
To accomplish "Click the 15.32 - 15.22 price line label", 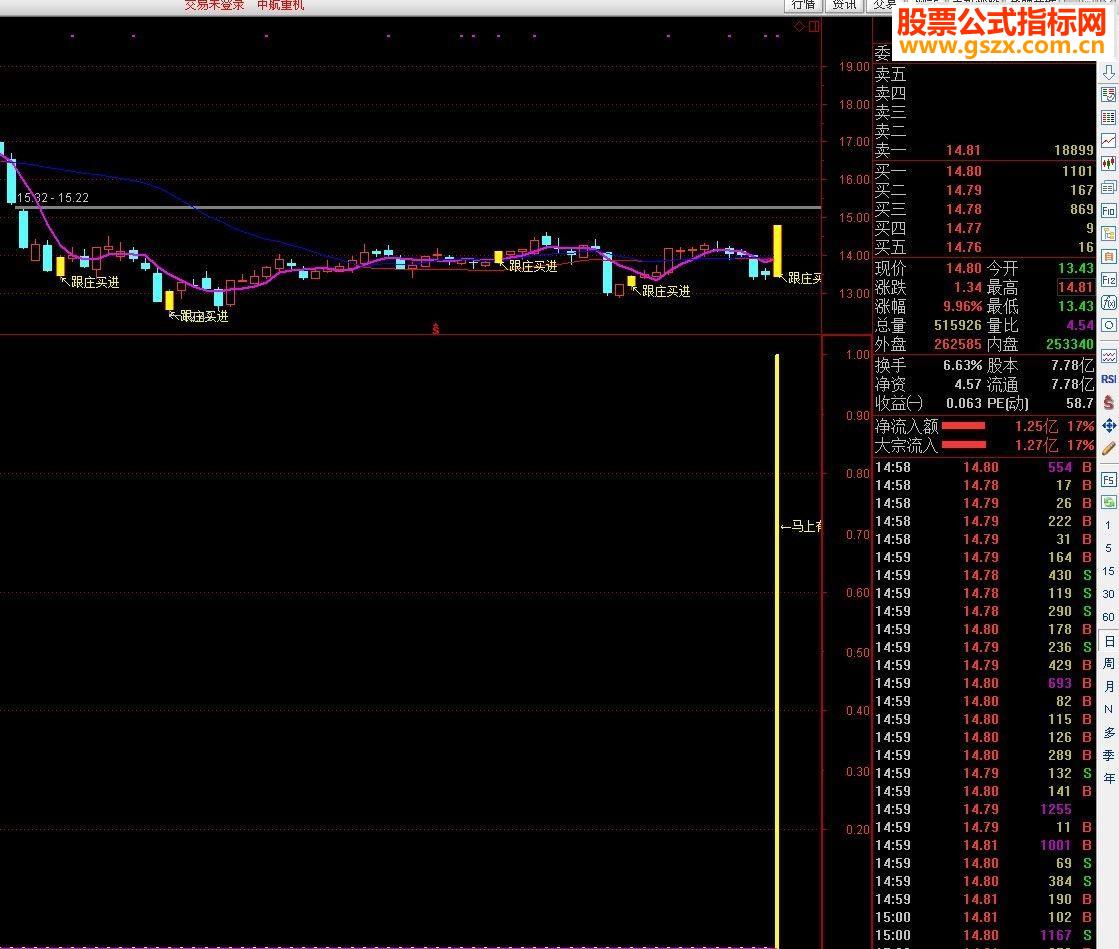I will click(53, 198).
